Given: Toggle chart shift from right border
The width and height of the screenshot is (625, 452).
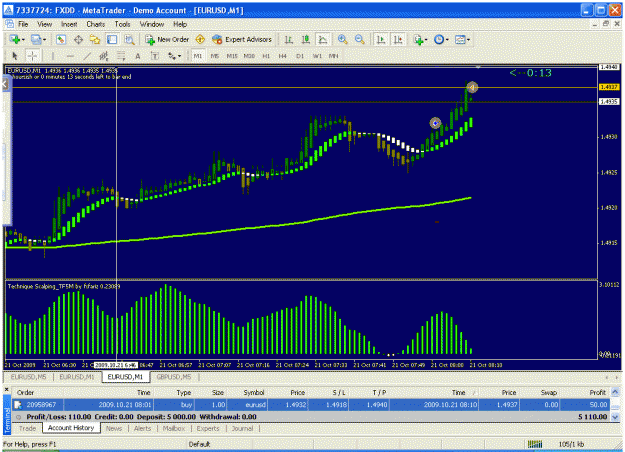Looking at the screenshot, I should pos(398,39).
